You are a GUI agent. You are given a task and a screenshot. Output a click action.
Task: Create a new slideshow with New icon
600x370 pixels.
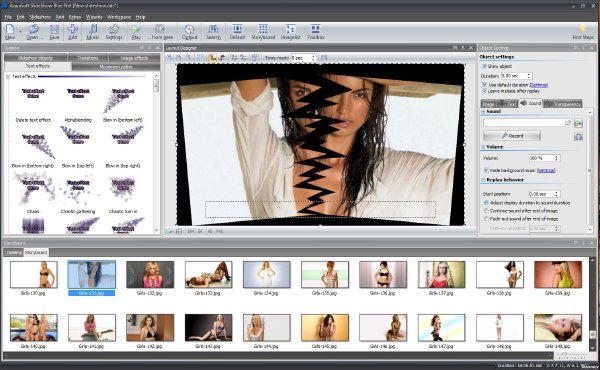(x=10, y=32)
